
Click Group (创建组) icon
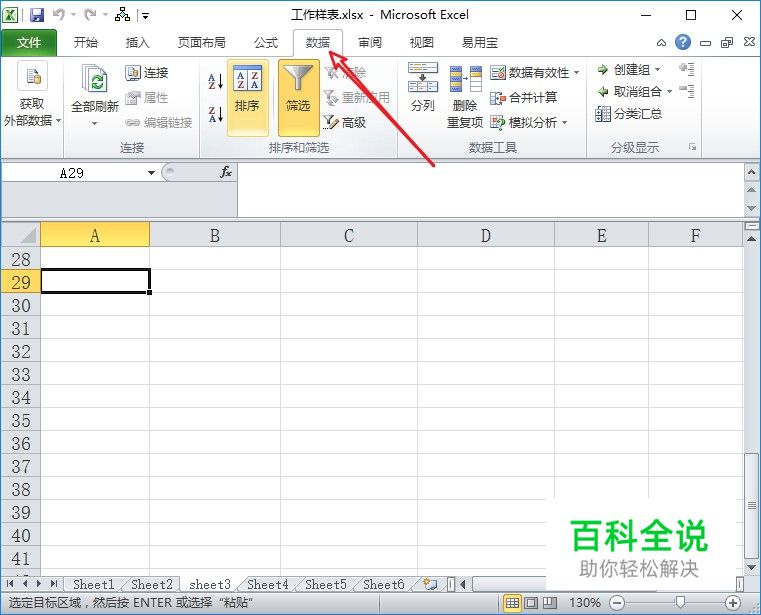pyautogui.click(x=603, y=70)
